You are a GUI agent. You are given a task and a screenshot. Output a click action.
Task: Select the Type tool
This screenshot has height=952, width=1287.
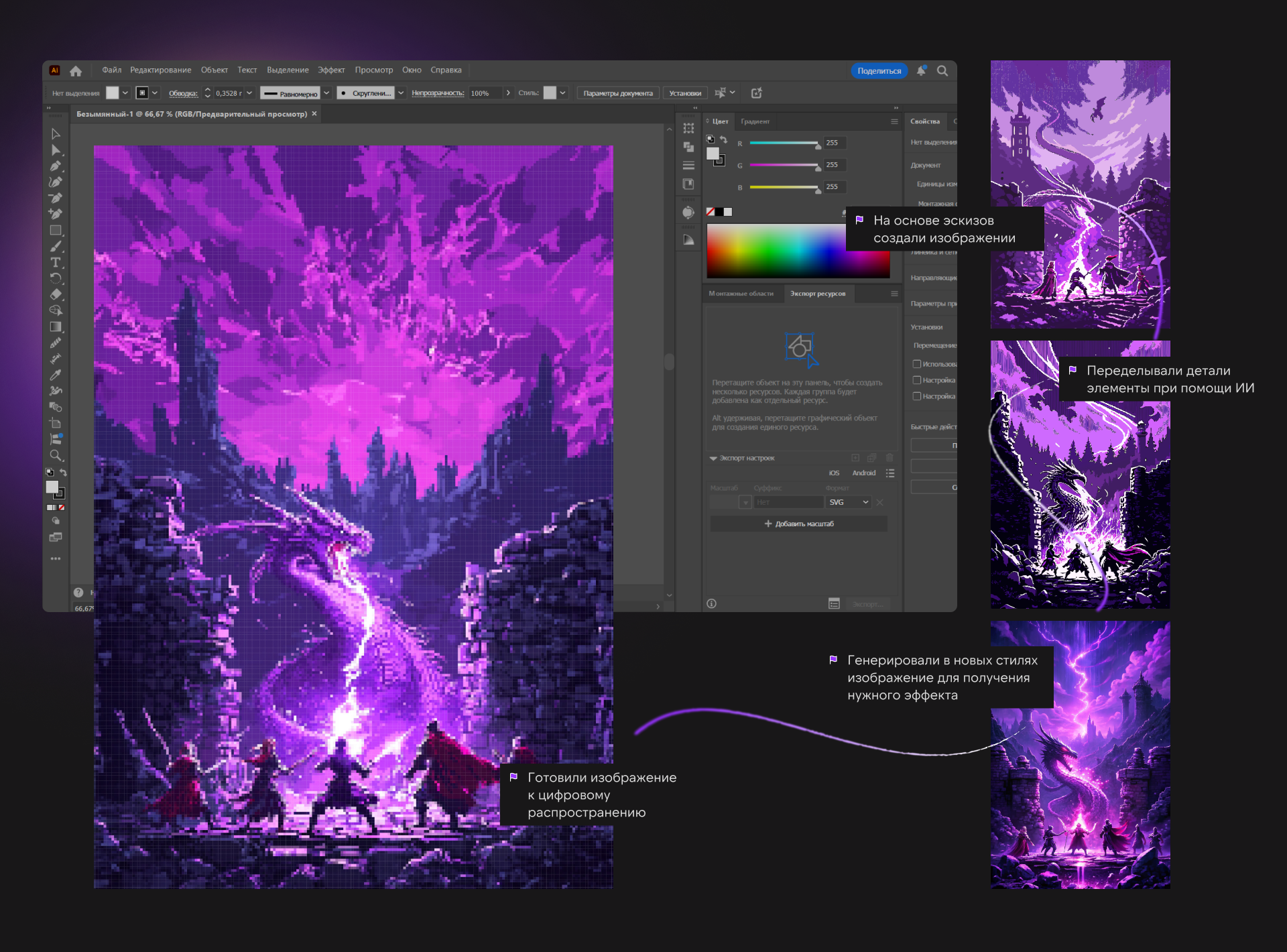click(56, 262)
